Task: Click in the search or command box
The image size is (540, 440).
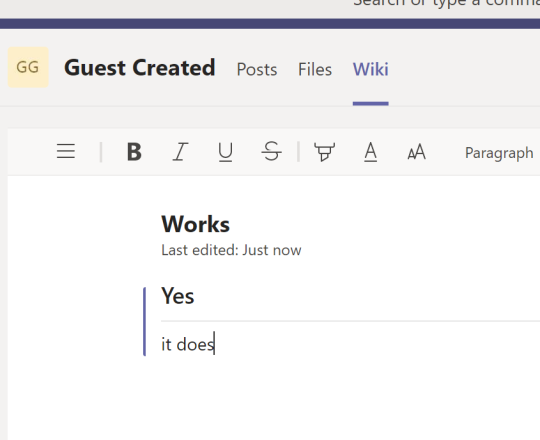Action: coord(446,3)
